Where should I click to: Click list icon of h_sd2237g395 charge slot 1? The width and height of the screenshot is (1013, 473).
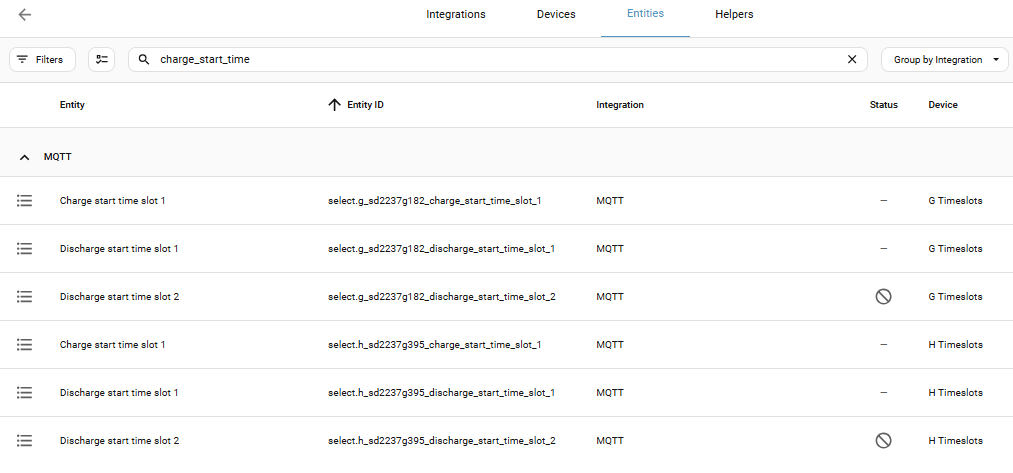coord(25,344)
